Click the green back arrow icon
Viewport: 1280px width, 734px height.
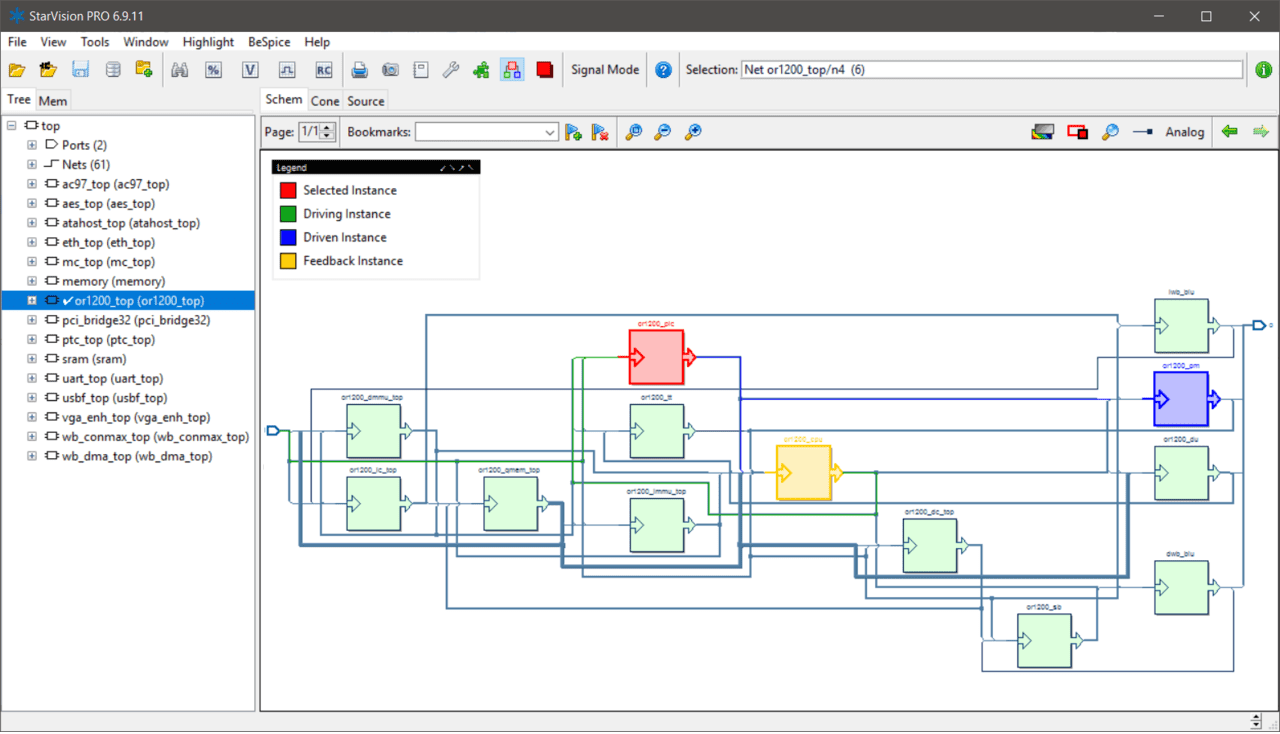[1230, 132]
